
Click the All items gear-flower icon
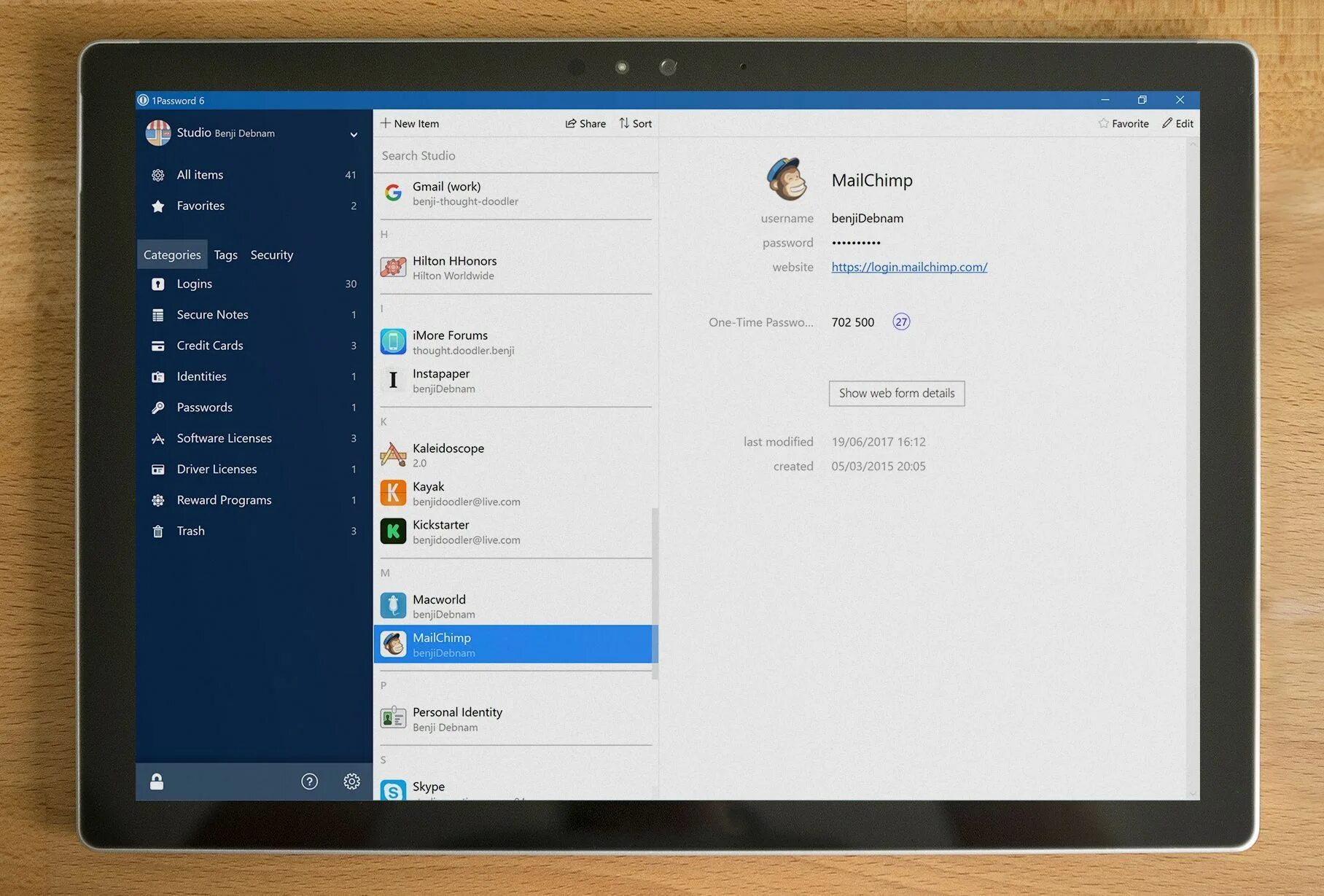tap(157, 175)
